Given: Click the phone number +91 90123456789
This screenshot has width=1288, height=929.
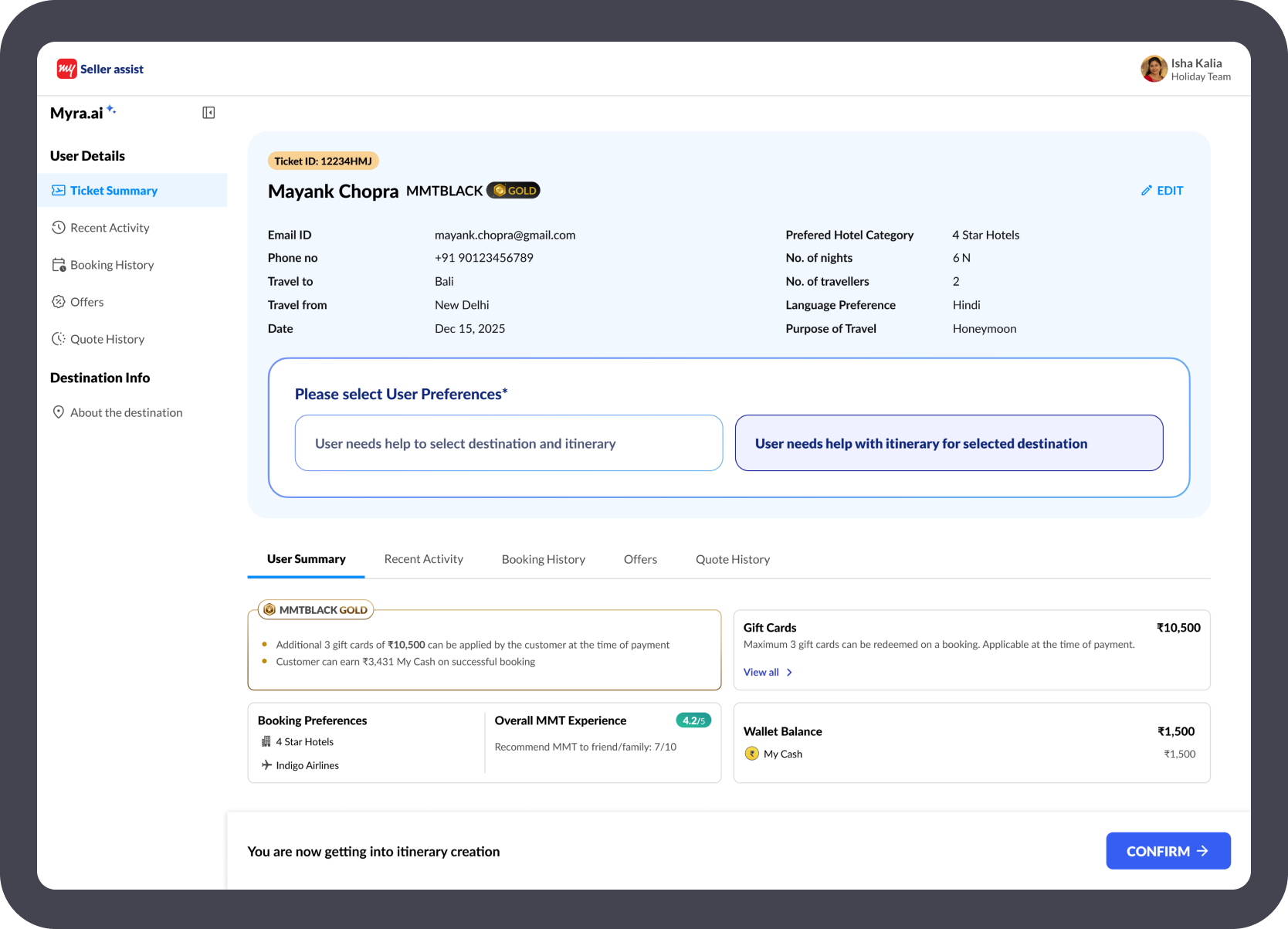Looking at the screenshot, I should coord(484,258).
